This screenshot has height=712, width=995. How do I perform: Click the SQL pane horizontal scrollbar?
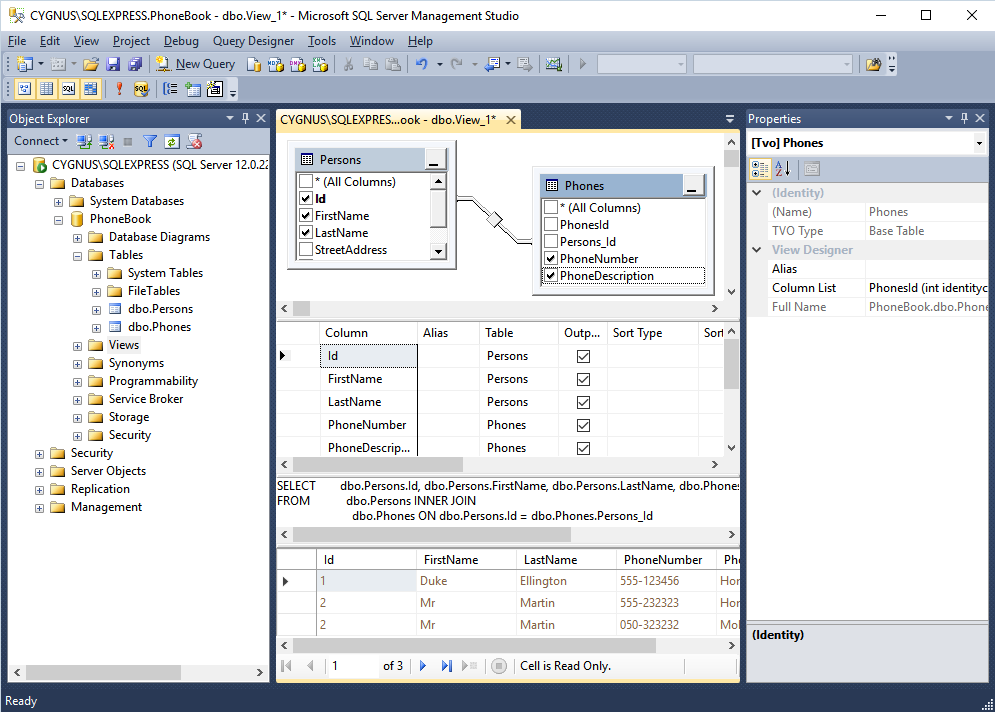tap(432, 535)
